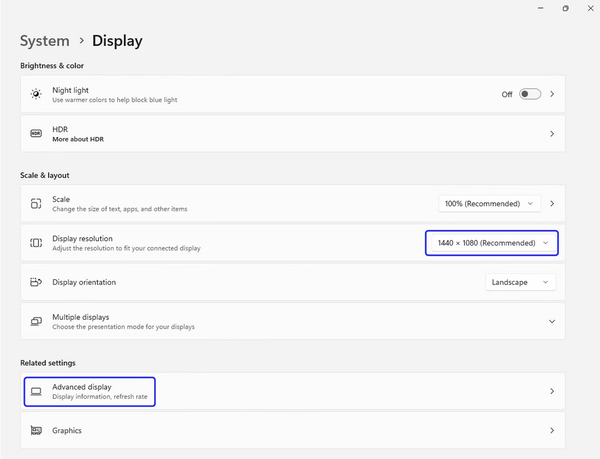
Task: Open HDR settings via right chevron
Action: (552, 133)
